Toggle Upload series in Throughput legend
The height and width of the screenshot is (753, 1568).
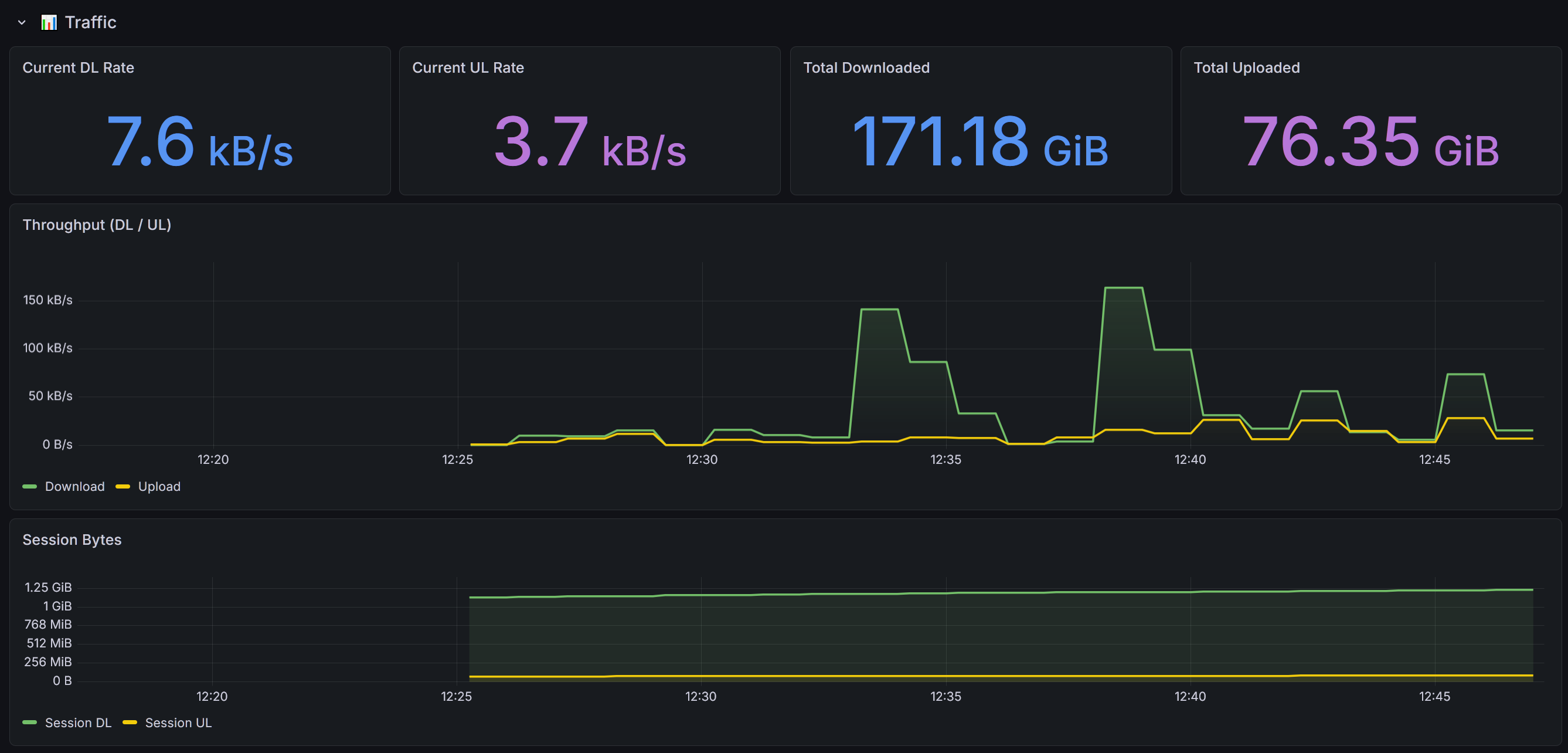point(159,486)
